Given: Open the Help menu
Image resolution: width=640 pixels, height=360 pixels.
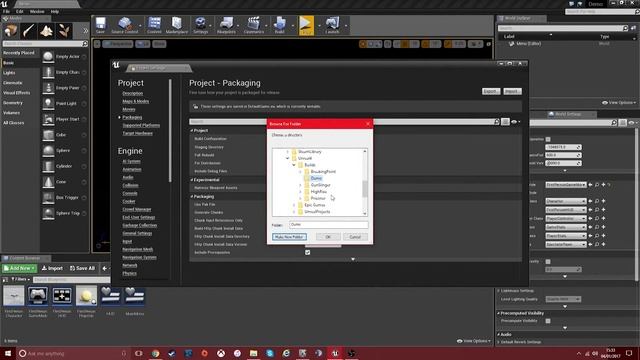Looking at the screenshot, I should [55, 11].
